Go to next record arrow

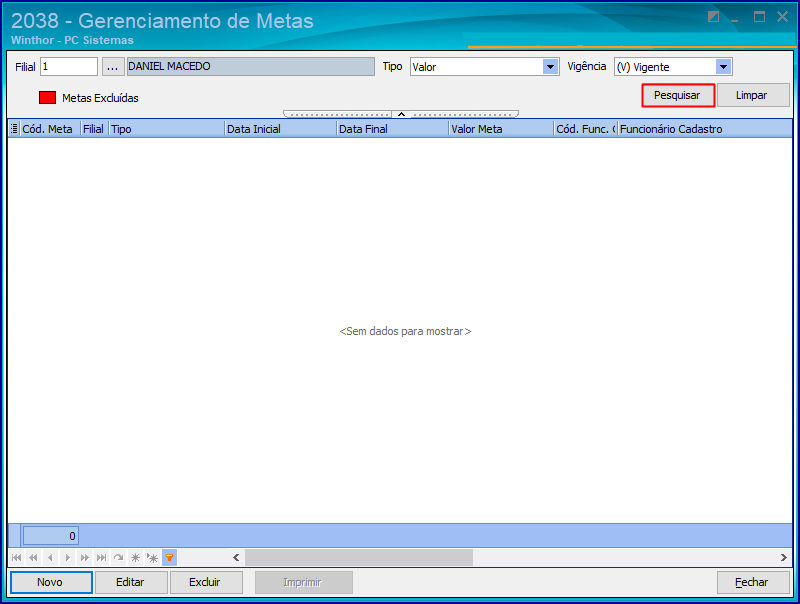click(67, 558)
